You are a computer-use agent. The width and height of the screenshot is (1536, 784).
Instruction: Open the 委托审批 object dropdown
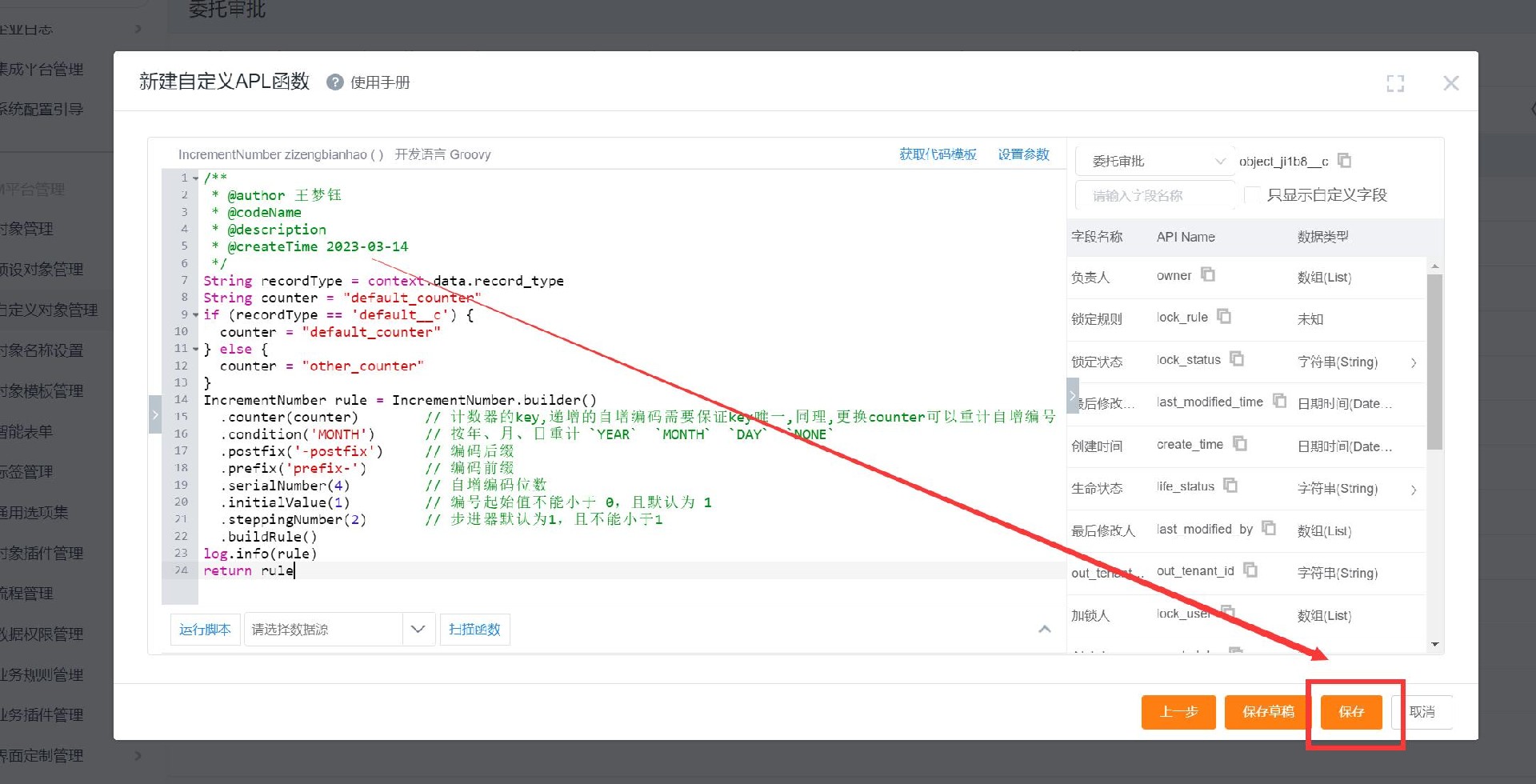[x=1154, y=162]
